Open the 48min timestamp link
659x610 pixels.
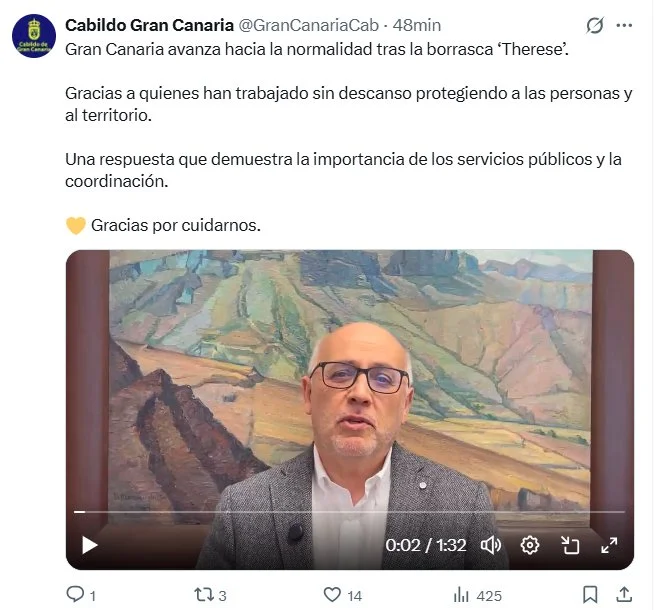coord(416,26)
